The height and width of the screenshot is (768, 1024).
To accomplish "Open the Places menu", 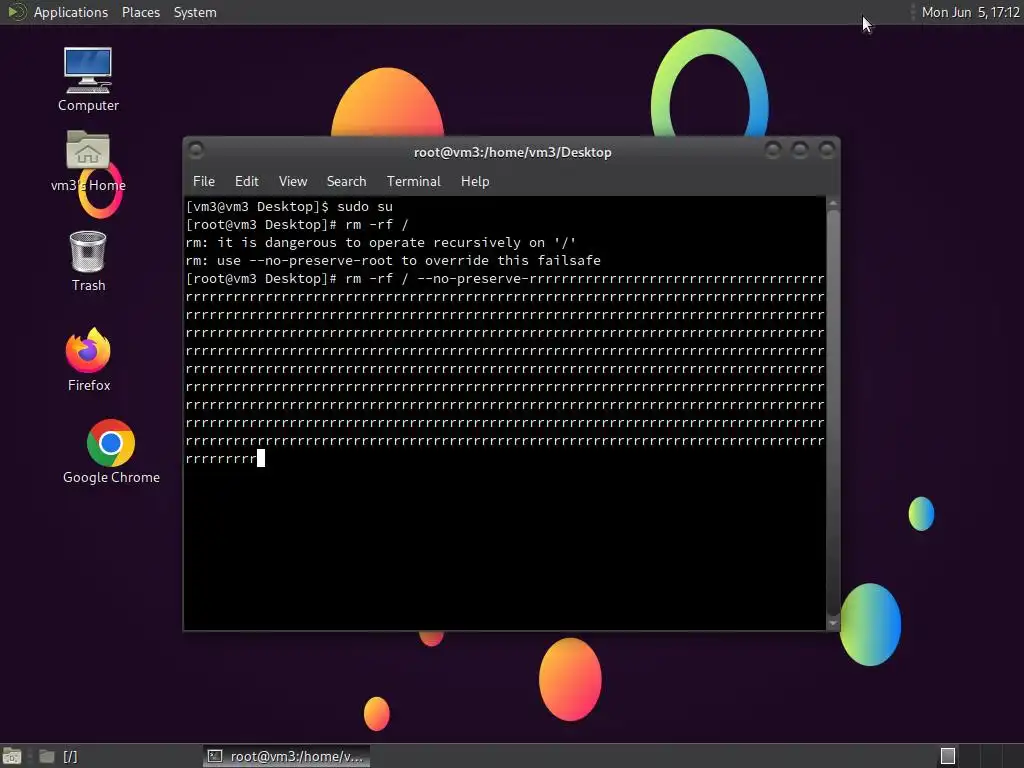I will point(140,12).
